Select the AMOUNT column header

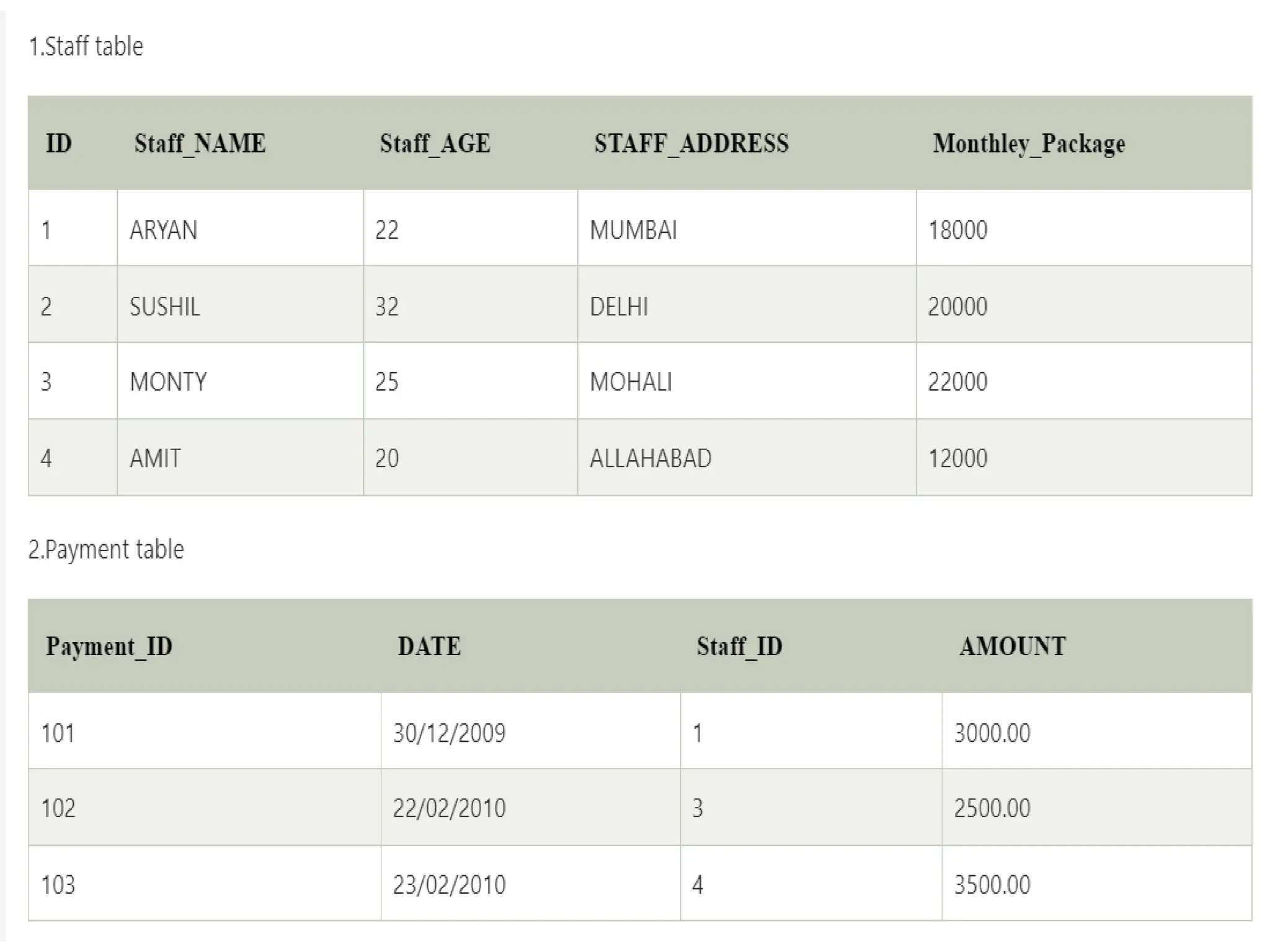click(1013, 646)
